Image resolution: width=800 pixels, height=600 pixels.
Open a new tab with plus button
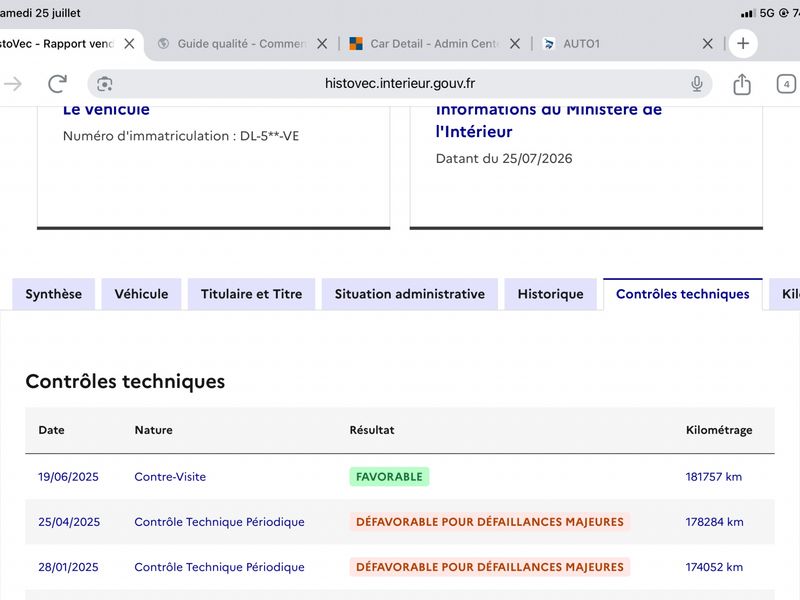(743, 43)
